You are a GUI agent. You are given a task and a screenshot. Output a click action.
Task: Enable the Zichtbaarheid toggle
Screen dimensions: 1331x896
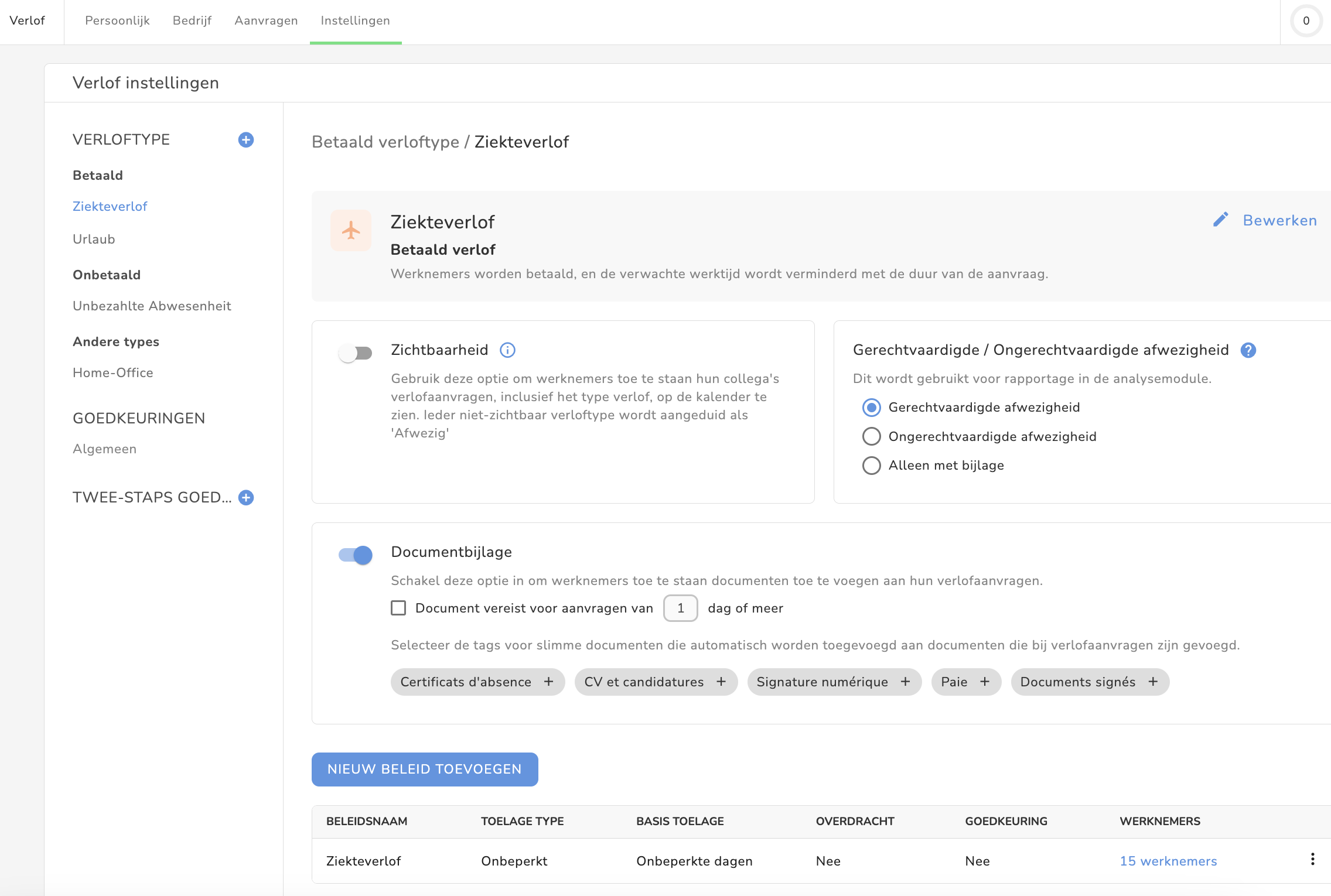356,353
